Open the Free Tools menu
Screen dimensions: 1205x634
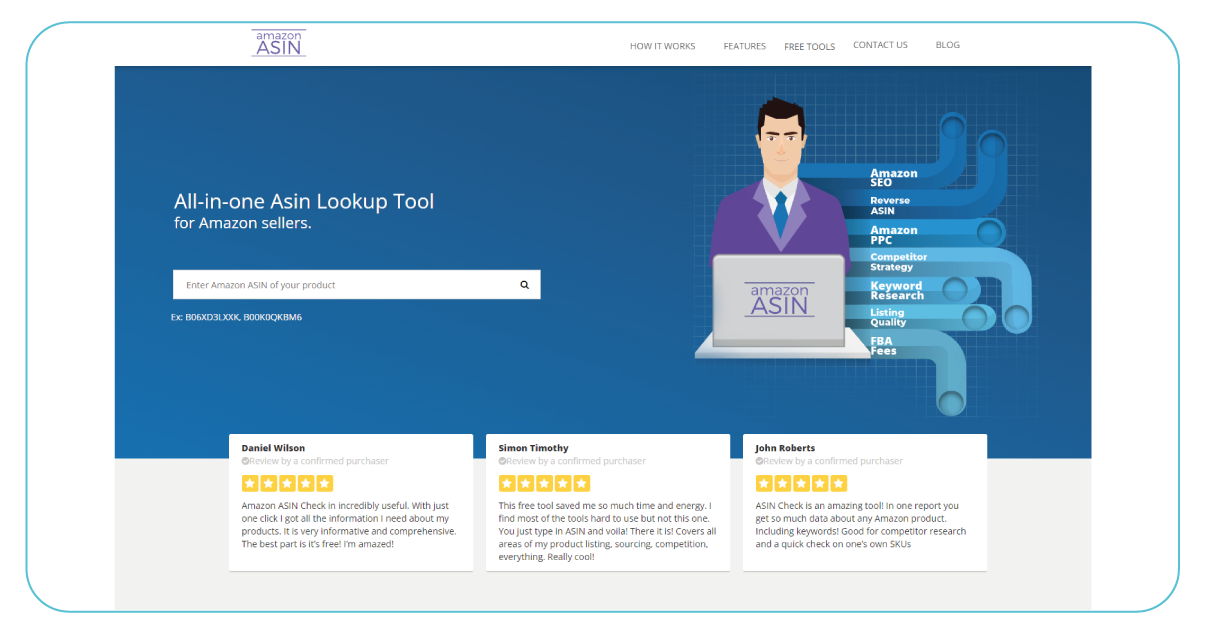[809, 46]
